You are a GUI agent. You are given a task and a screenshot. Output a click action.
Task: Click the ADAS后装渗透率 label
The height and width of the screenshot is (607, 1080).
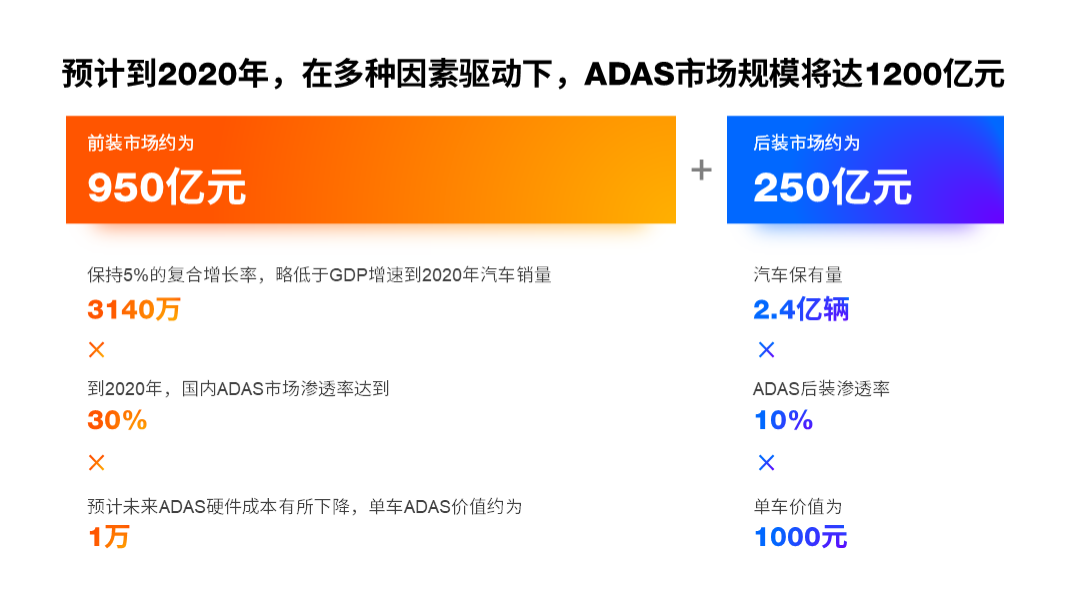(821, 389)
